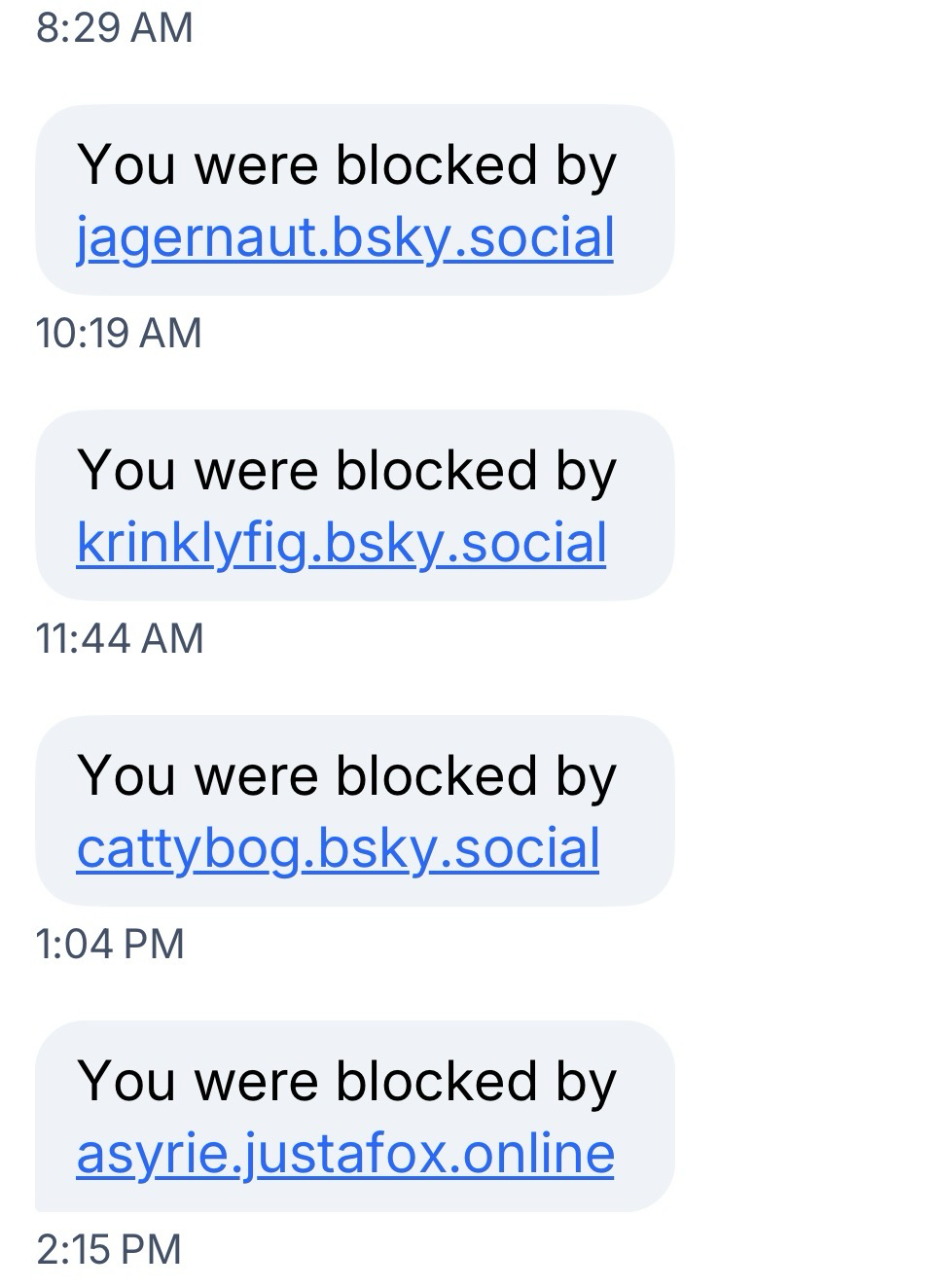The image size is (934, 1288).
Task: Tap the 10:19 AM timestamp
Action: point(119,333)
